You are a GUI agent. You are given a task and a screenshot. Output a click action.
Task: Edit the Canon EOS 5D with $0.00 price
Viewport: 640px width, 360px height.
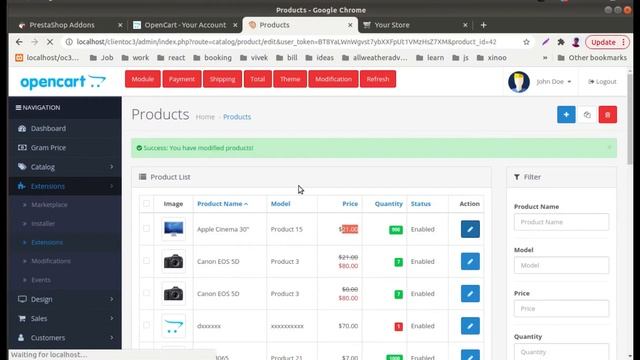click(x=470, y=293)
